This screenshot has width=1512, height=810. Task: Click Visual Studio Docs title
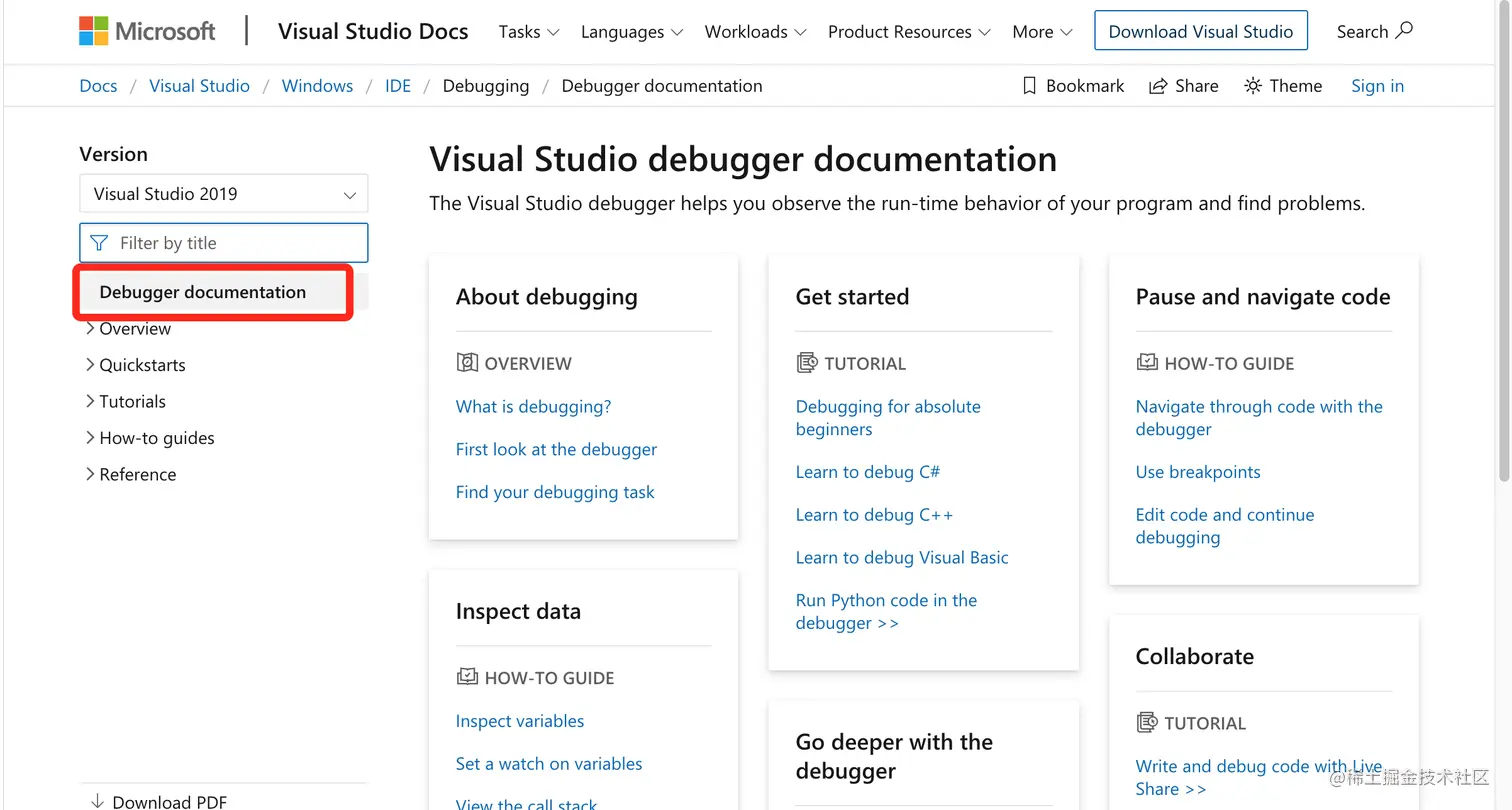(x=373, y=31)
